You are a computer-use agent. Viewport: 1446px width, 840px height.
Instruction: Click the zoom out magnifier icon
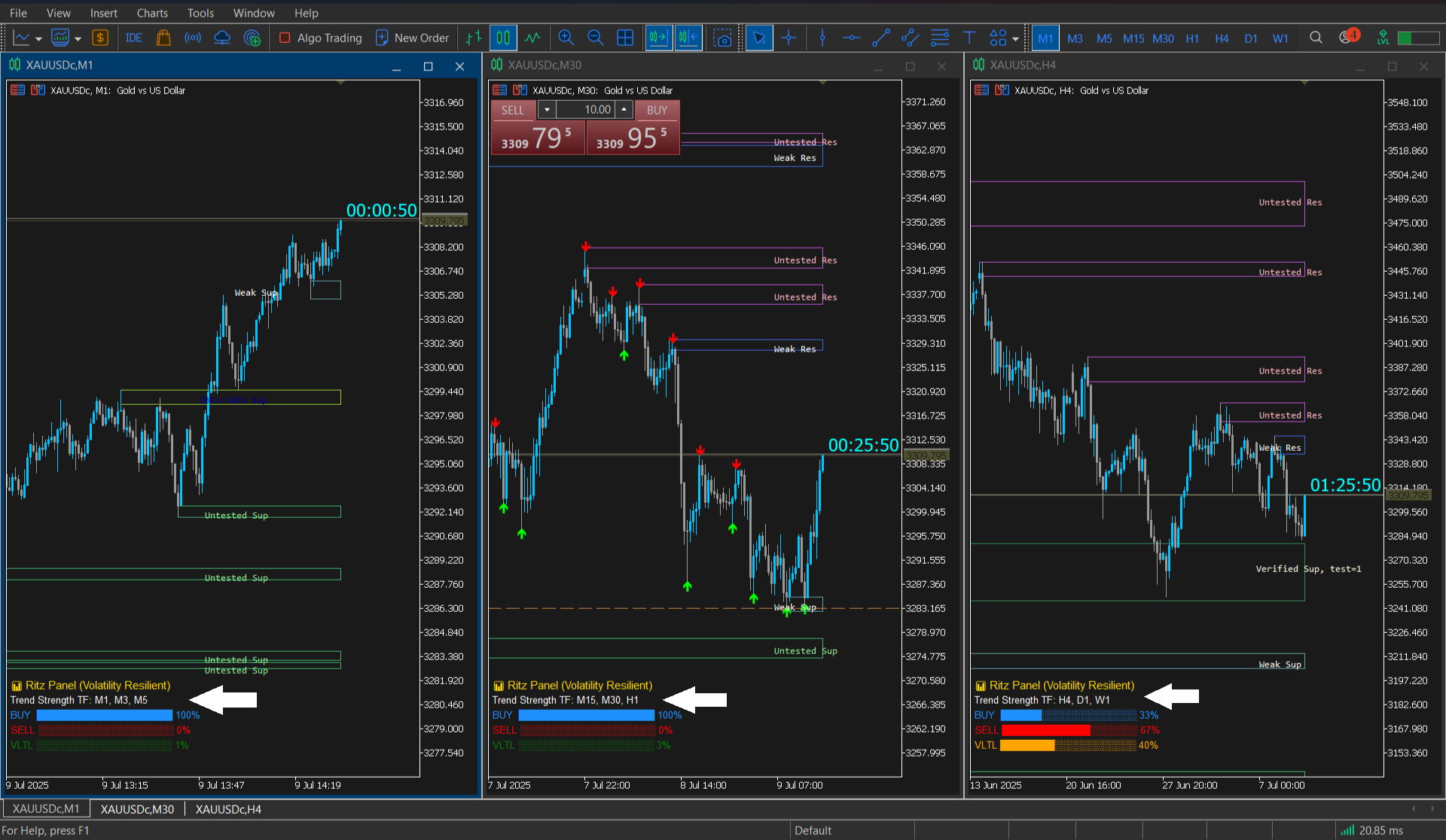[x=595, y=38]
